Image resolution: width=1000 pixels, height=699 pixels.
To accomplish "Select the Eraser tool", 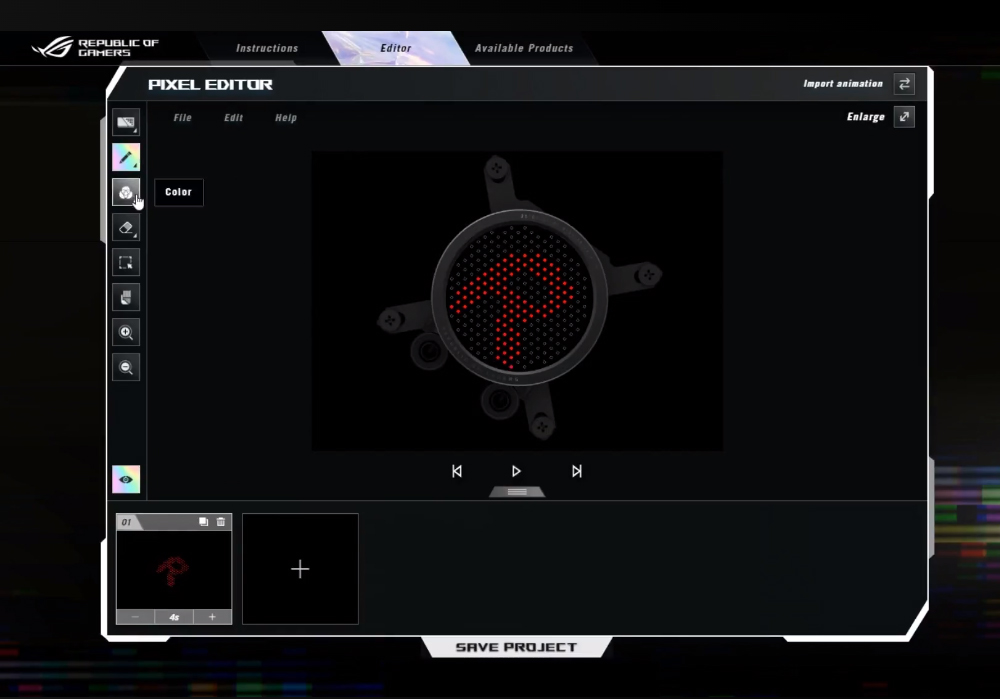I will [x=126, y=227].
